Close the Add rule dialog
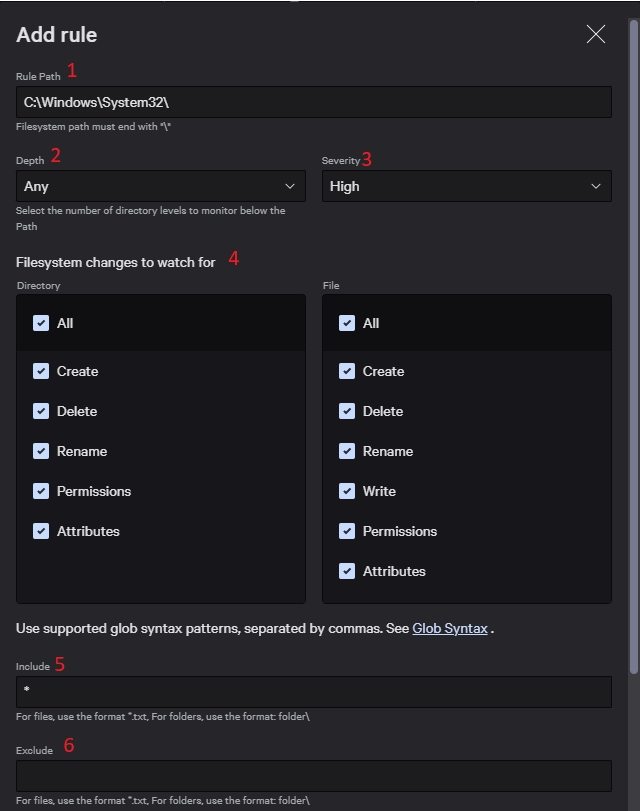640x811 pixels. [596, 35]
